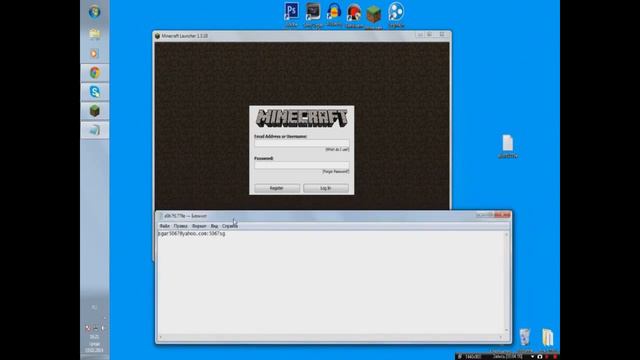Open Notepad's Правка menu
Screen dimensions: 640x360
180,226
